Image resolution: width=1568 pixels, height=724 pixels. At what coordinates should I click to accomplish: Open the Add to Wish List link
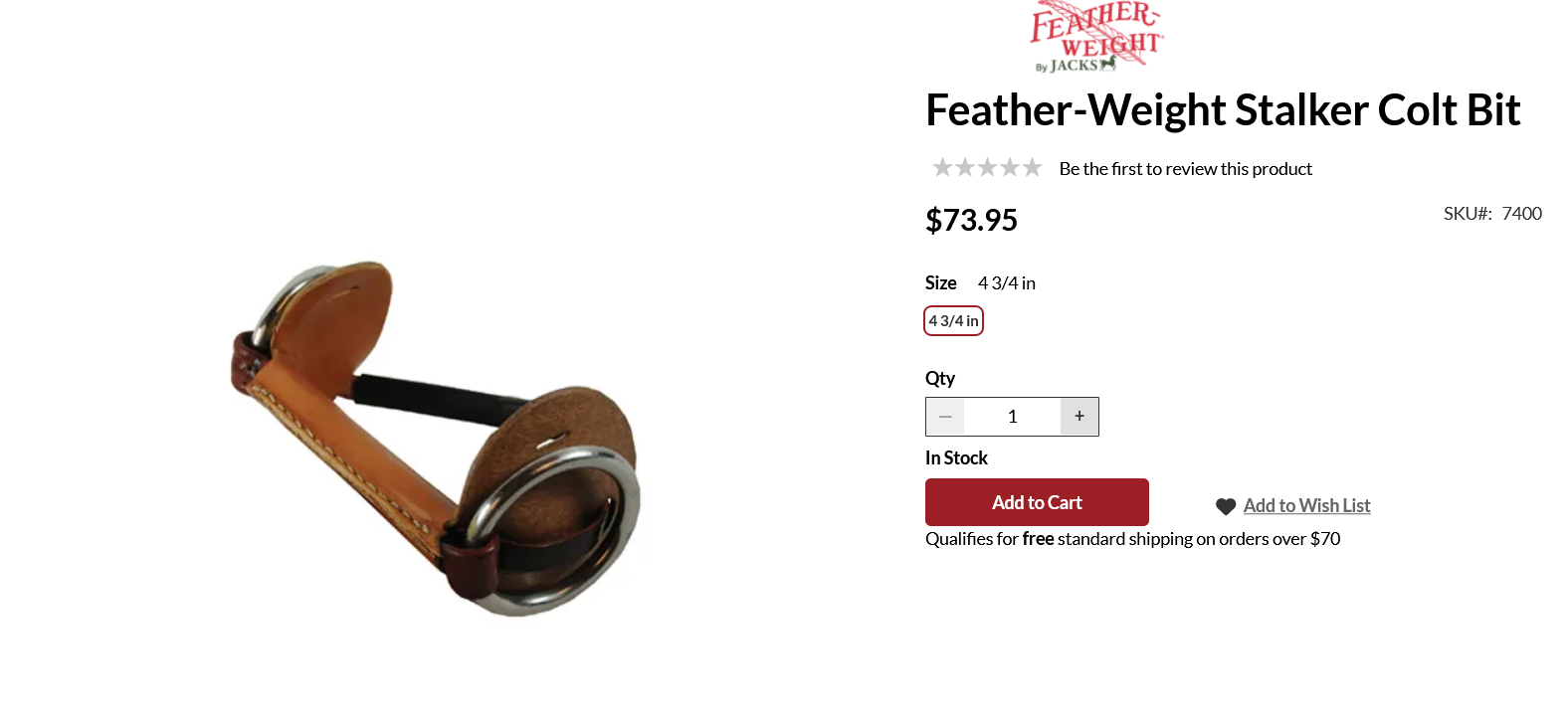tap(1306, 506)
